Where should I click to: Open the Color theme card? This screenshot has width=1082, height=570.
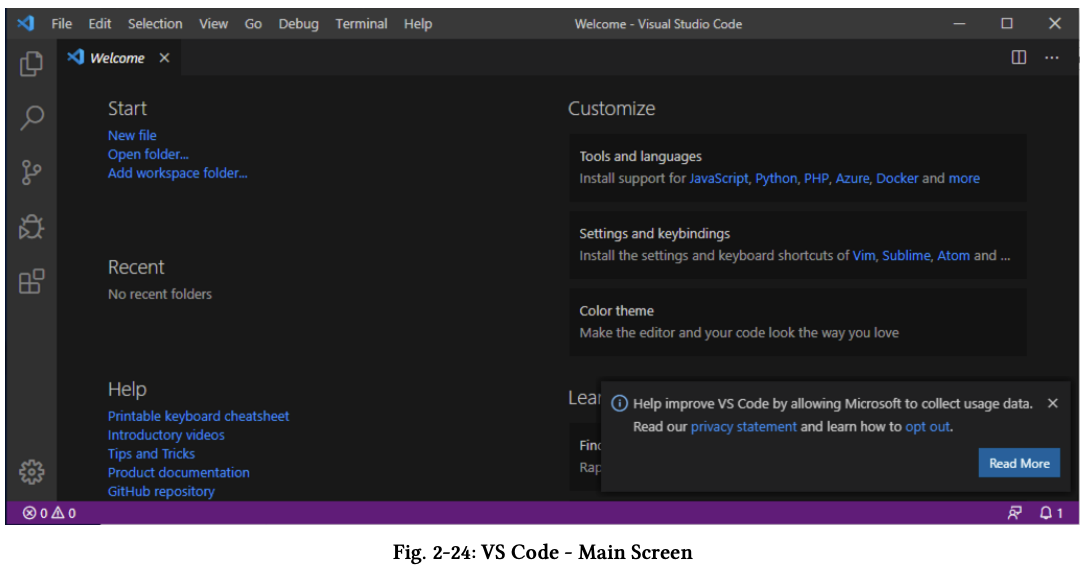[x=797, y=322]
